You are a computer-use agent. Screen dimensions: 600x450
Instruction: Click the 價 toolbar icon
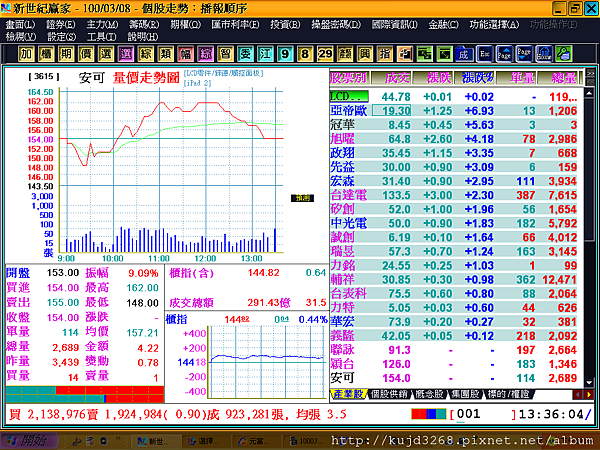(x=86, y=54)
